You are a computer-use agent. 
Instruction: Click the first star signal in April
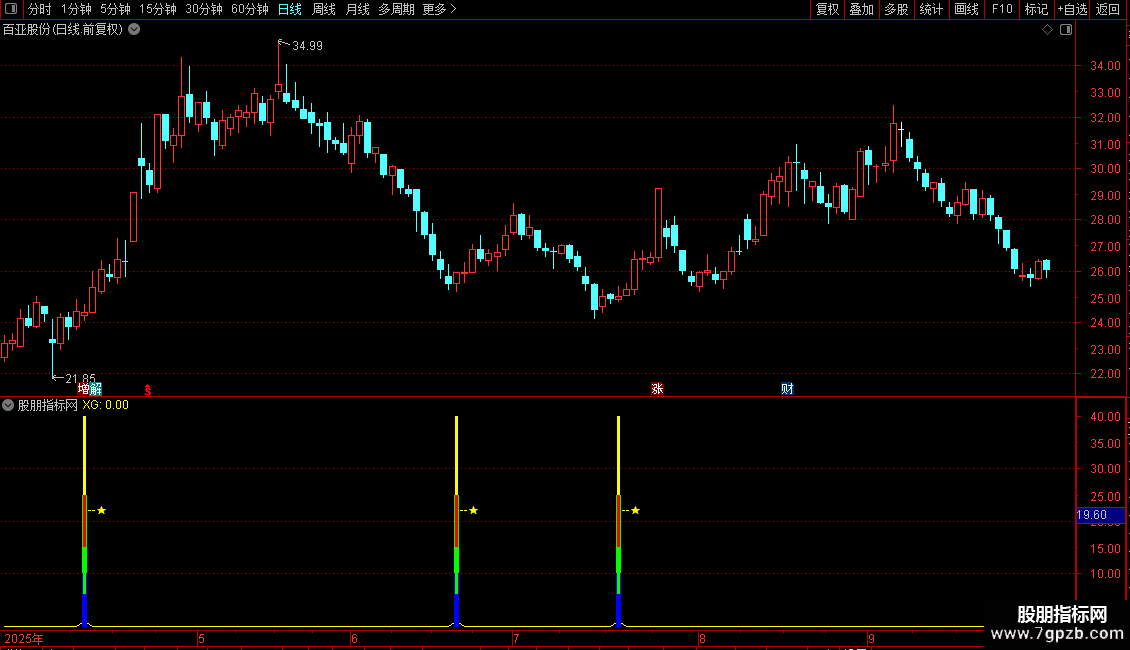tap(102, 510)
